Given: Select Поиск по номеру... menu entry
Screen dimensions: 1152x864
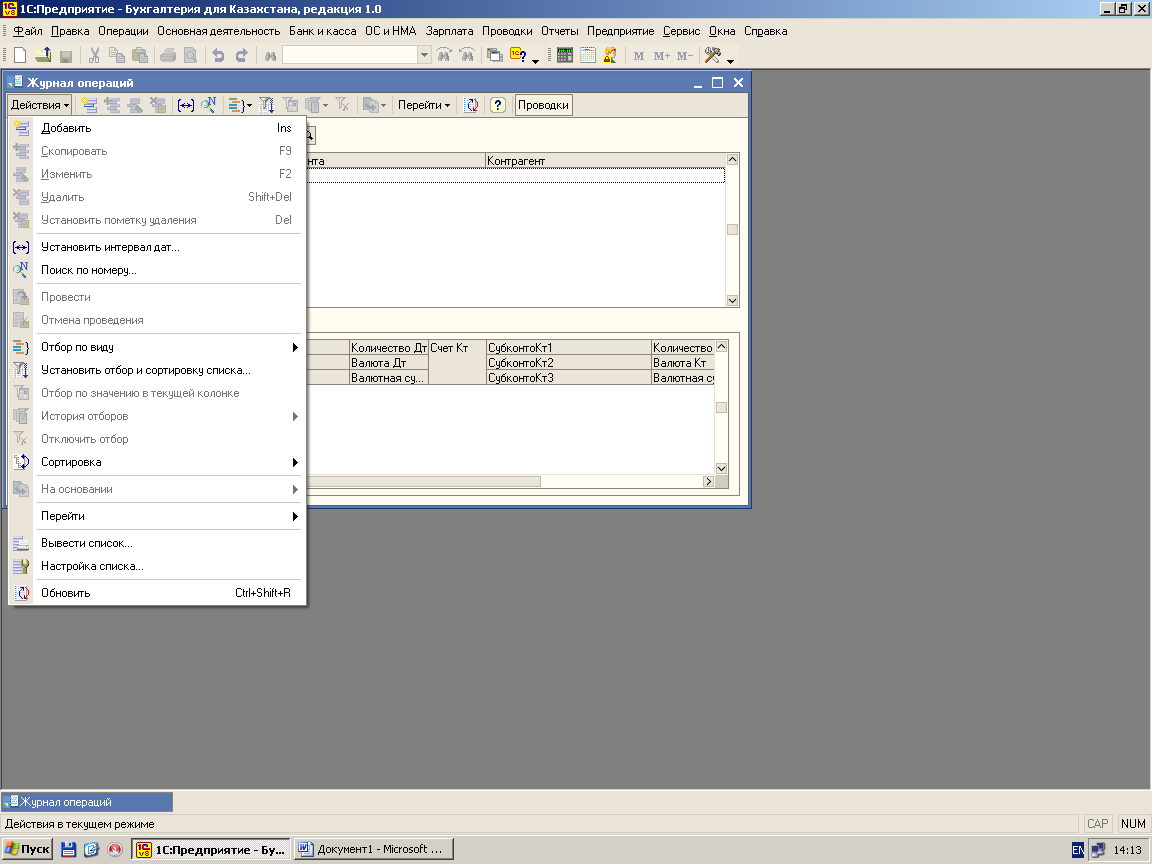Looking at the screenshot, I should click(156, 270).
